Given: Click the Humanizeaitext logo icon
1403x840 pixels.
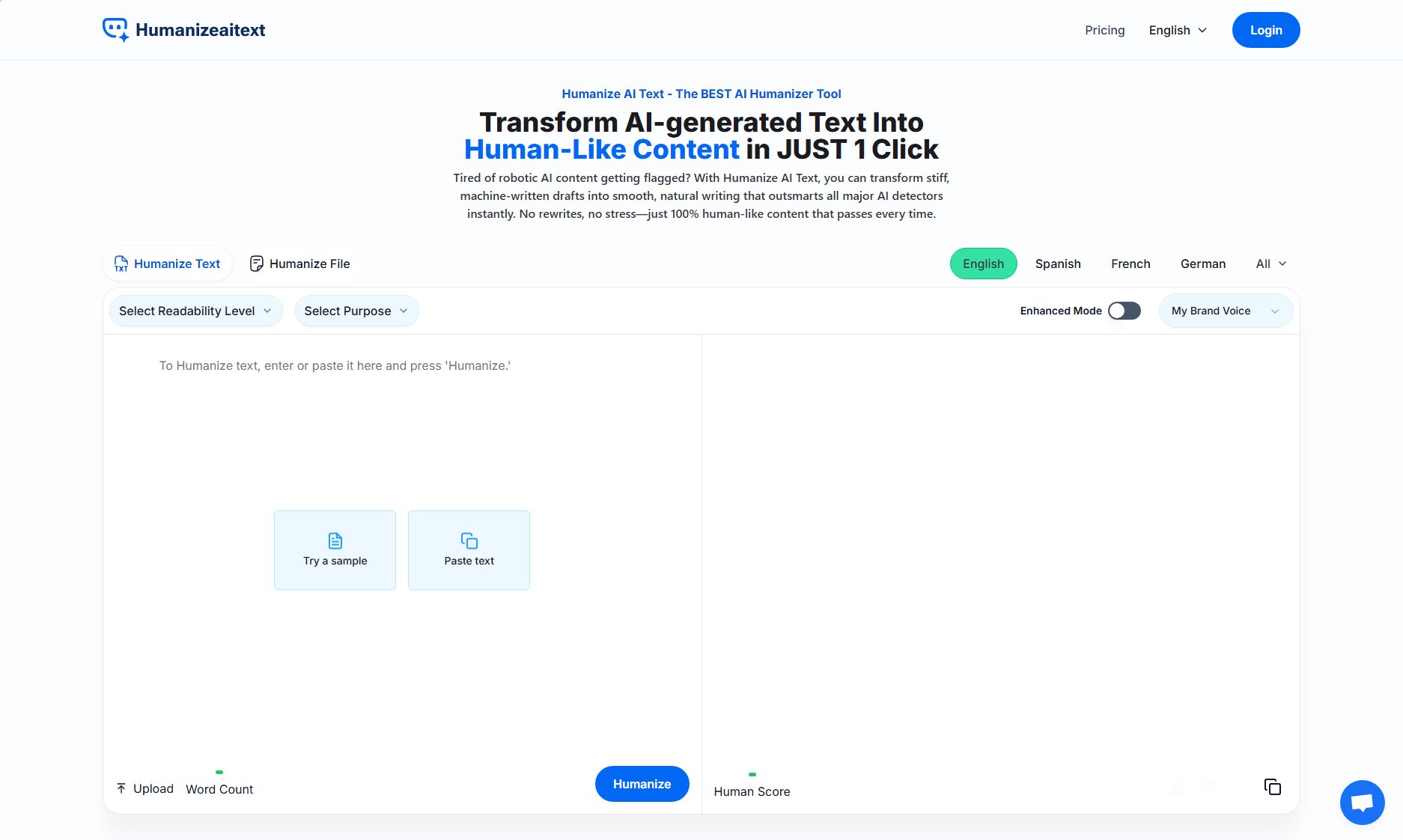Looking at the screenshot, I should (x=115, y=30).
